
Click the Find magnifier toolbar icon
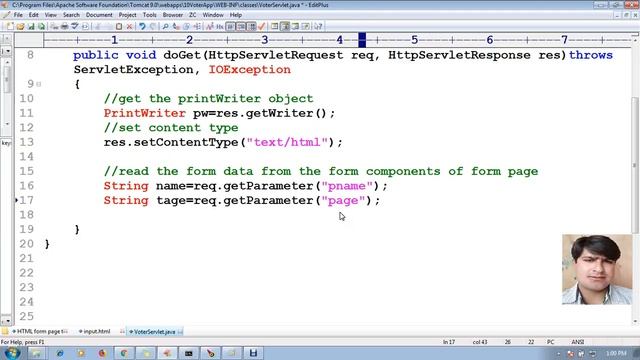165,27
